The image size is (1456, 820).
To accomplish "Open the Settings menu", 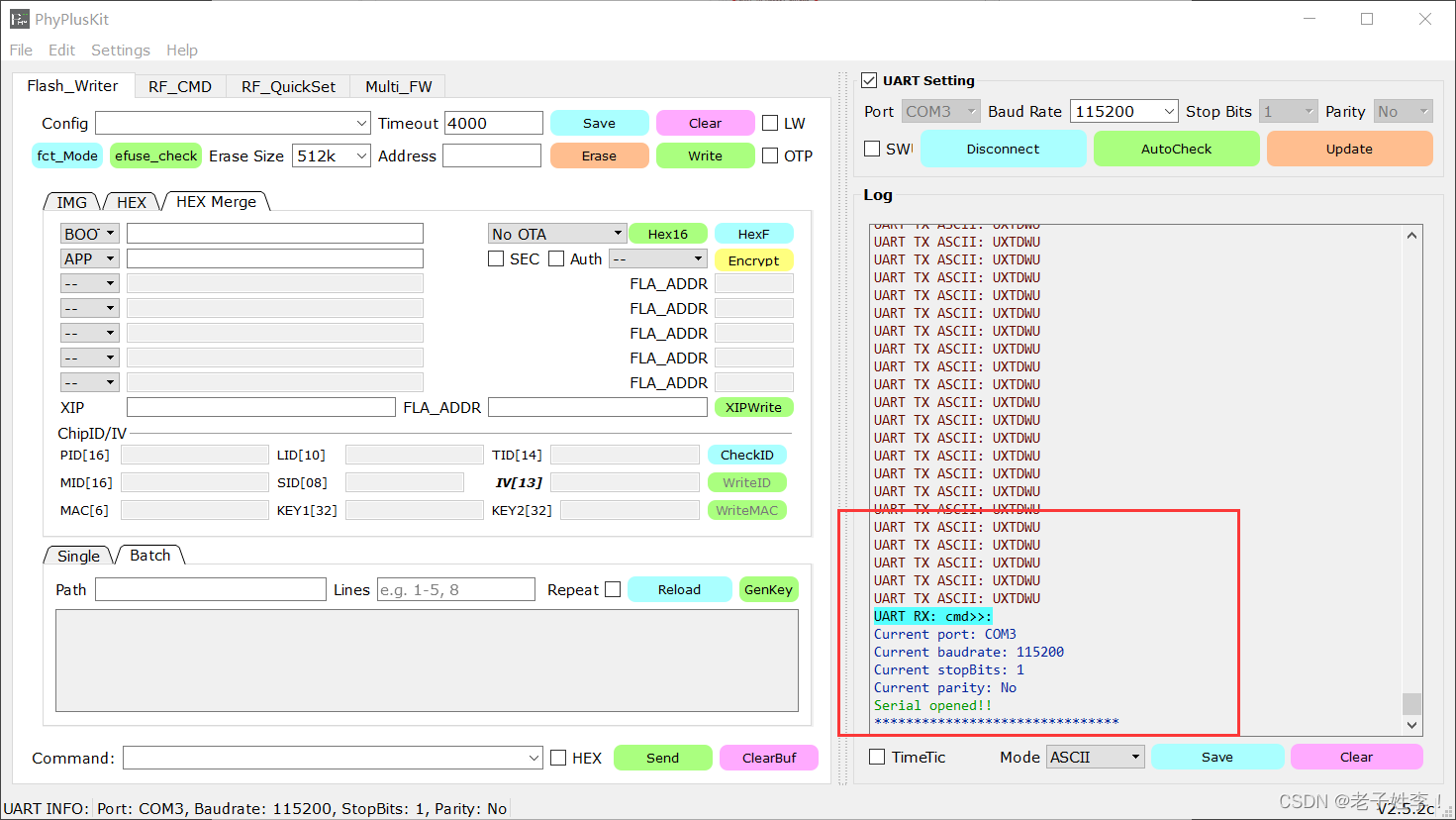I will click(x=121, y=50).
